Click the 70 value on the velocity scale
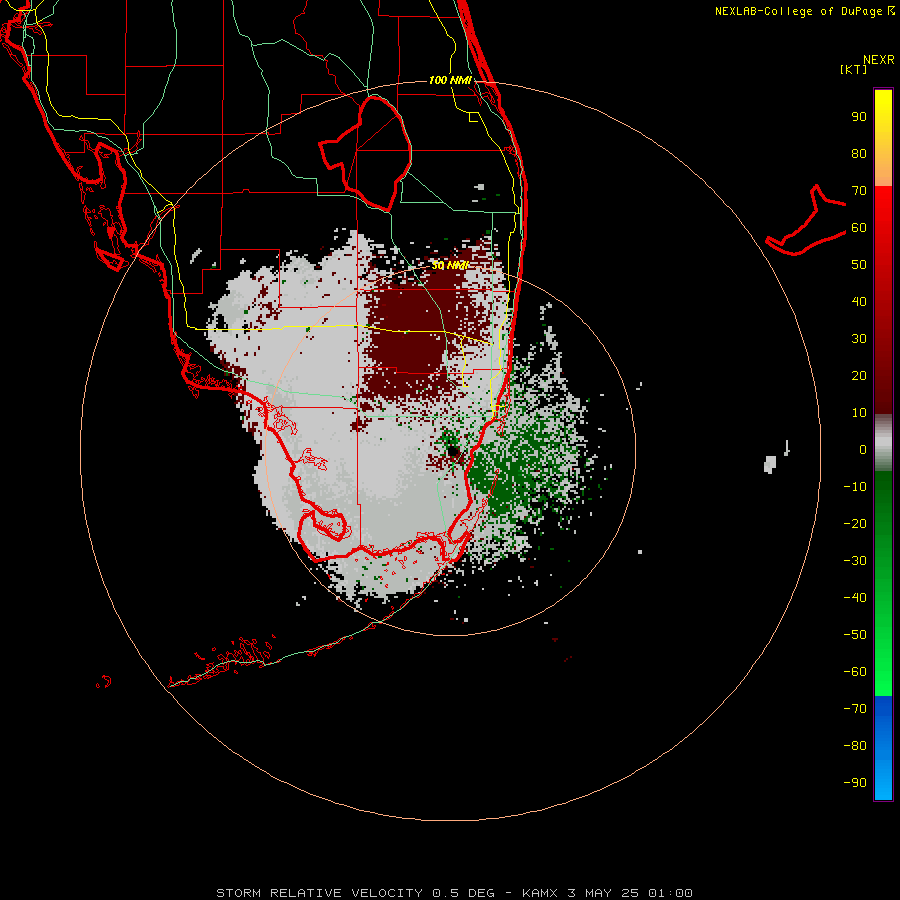 (x=859, y=191)
